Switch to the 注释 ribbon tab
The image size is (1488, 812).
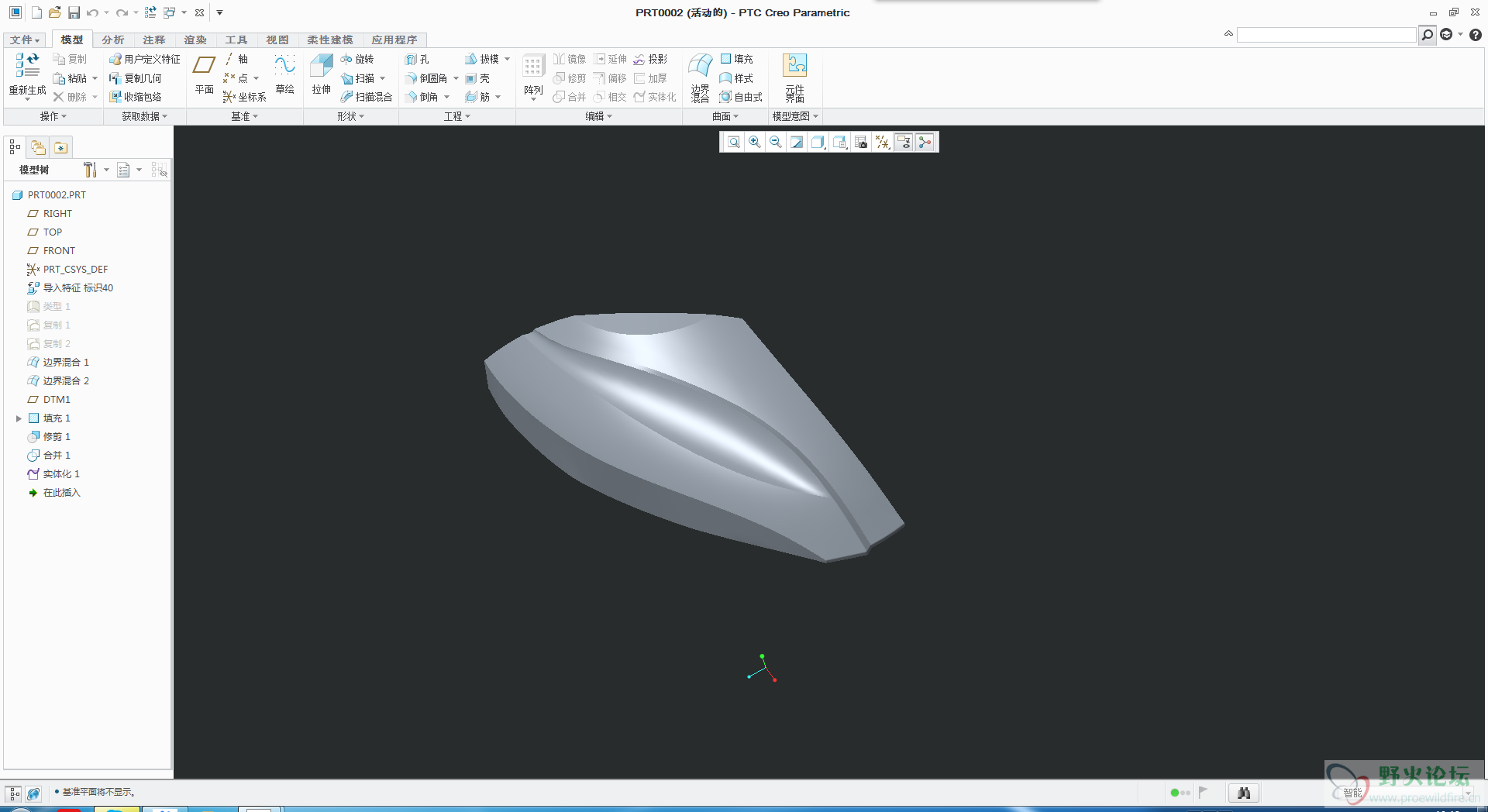[154, 40]
